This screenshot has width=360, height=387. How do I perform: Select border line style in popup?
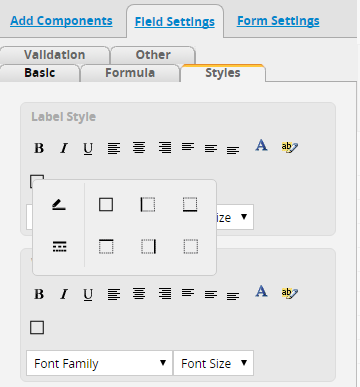60,246
